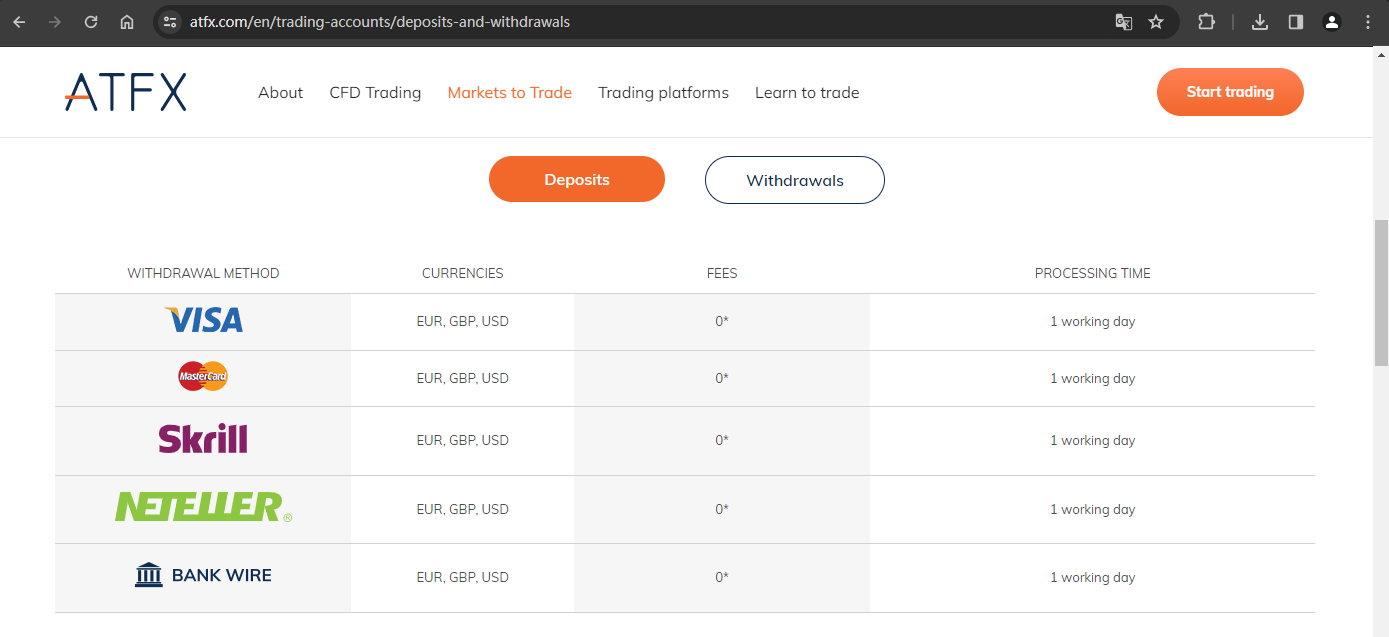This screenshot has height=637, width=1389.
Task: Click the NETELLER logo
Action: point(203,507)
